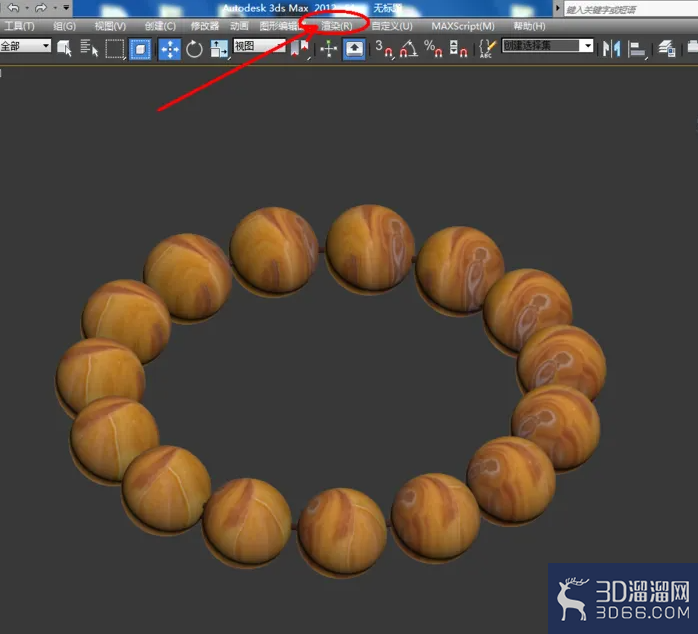Open the 全部 selection filter dropdown

25,46
